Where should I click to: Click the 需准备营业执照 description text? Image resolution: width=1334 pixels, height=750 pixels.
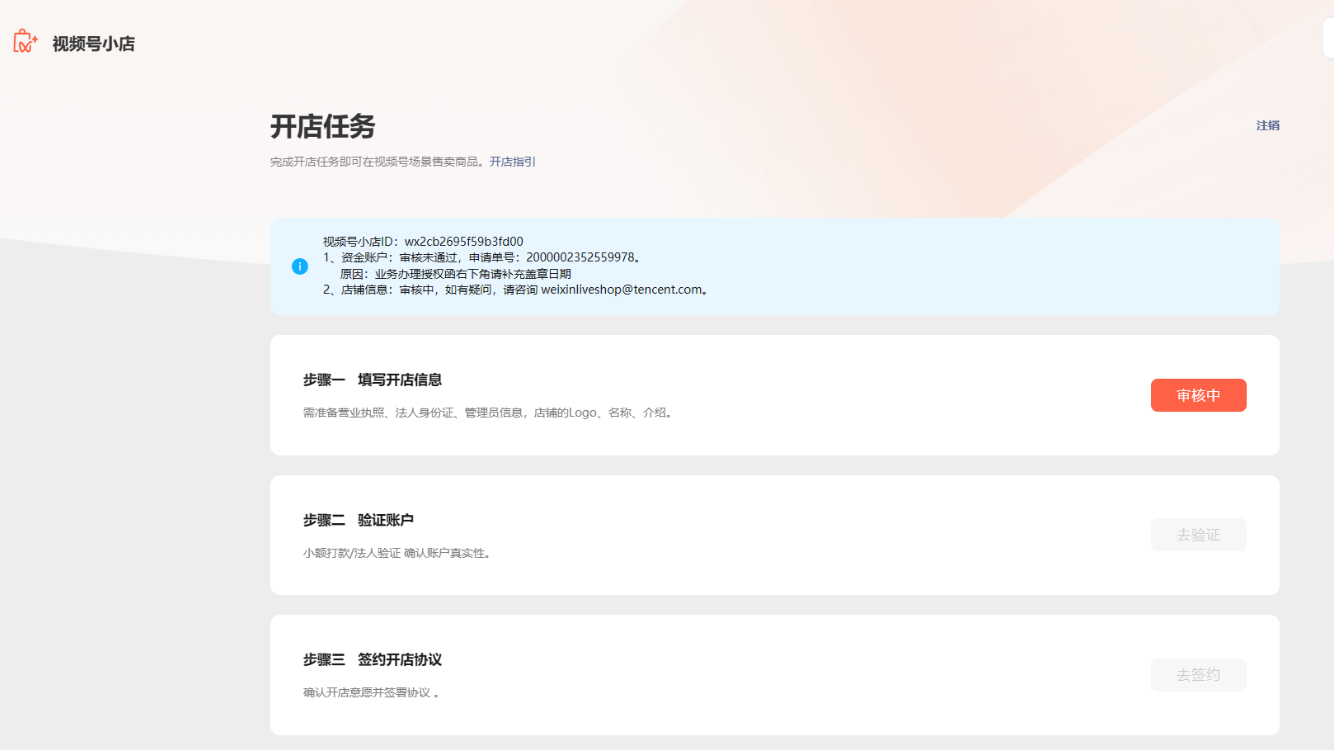(x=488, y=412)
